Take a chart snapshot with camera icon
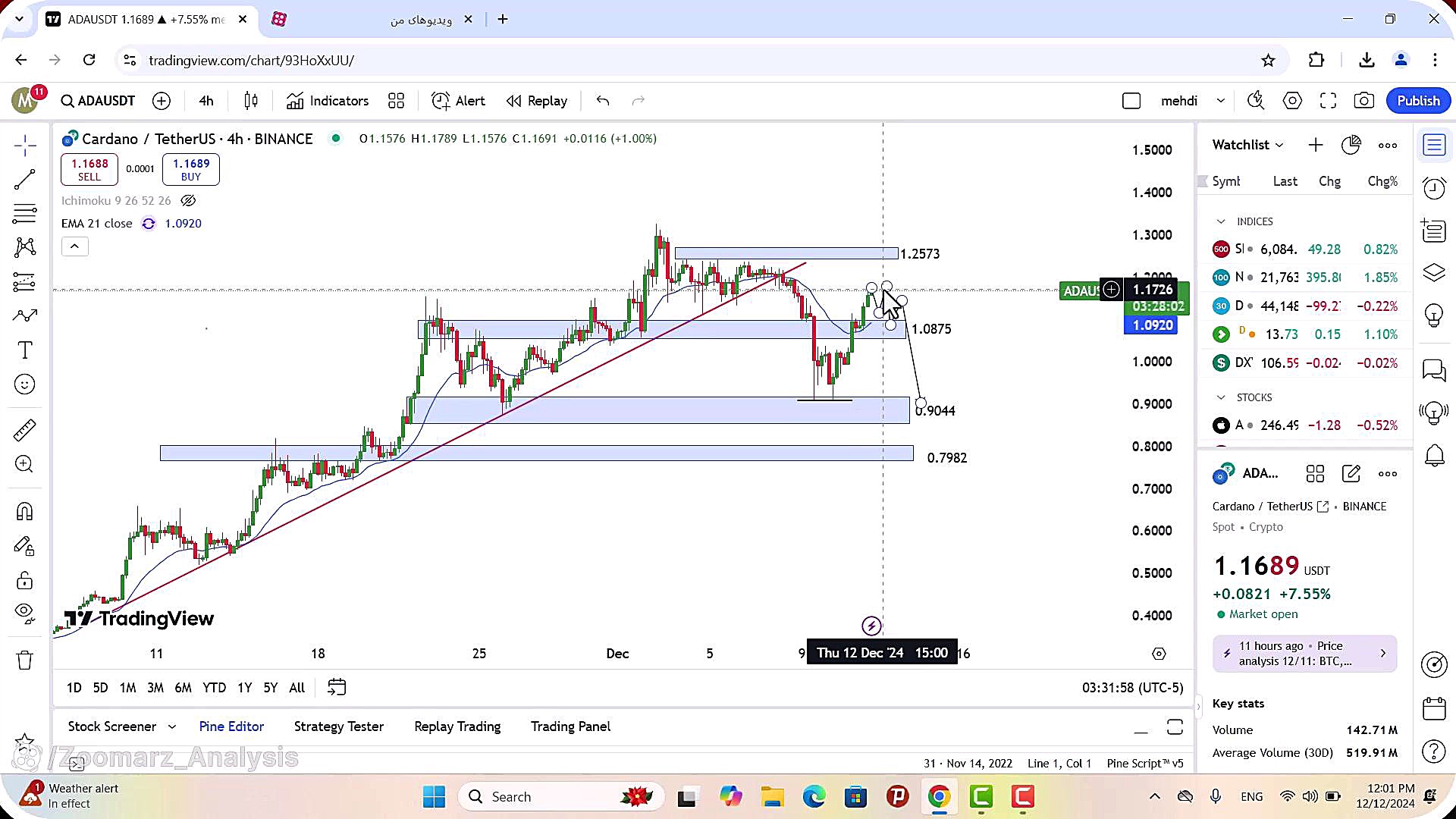 tap(1363, 101)
